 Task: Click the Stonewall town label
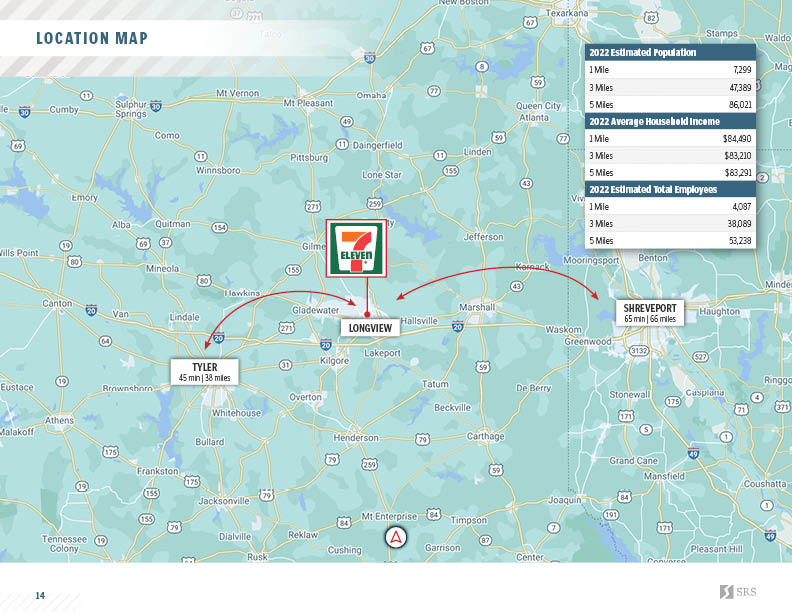629,394
